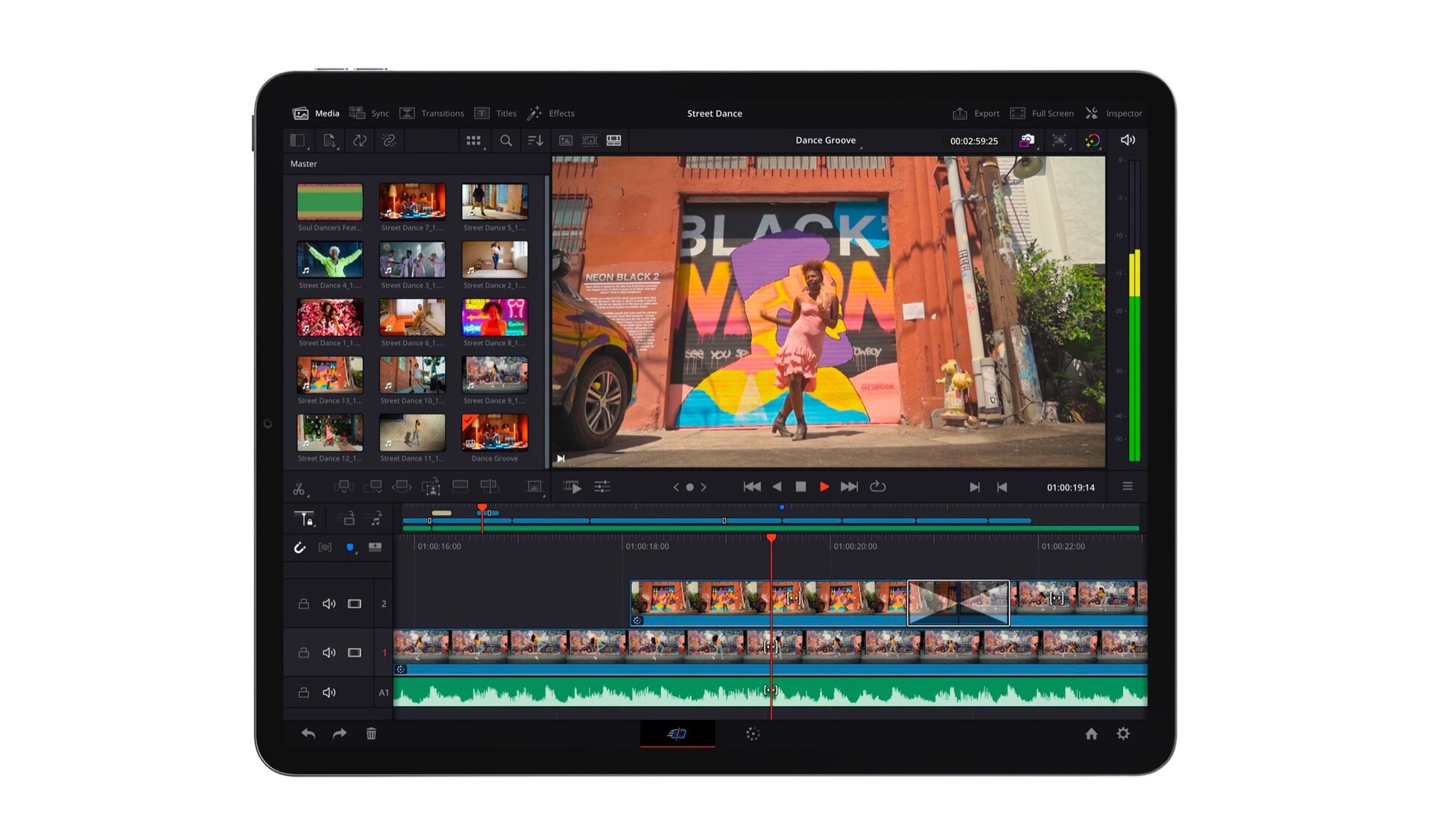
Task: Open the clip search magnifier icon
Action: point(506,141)
